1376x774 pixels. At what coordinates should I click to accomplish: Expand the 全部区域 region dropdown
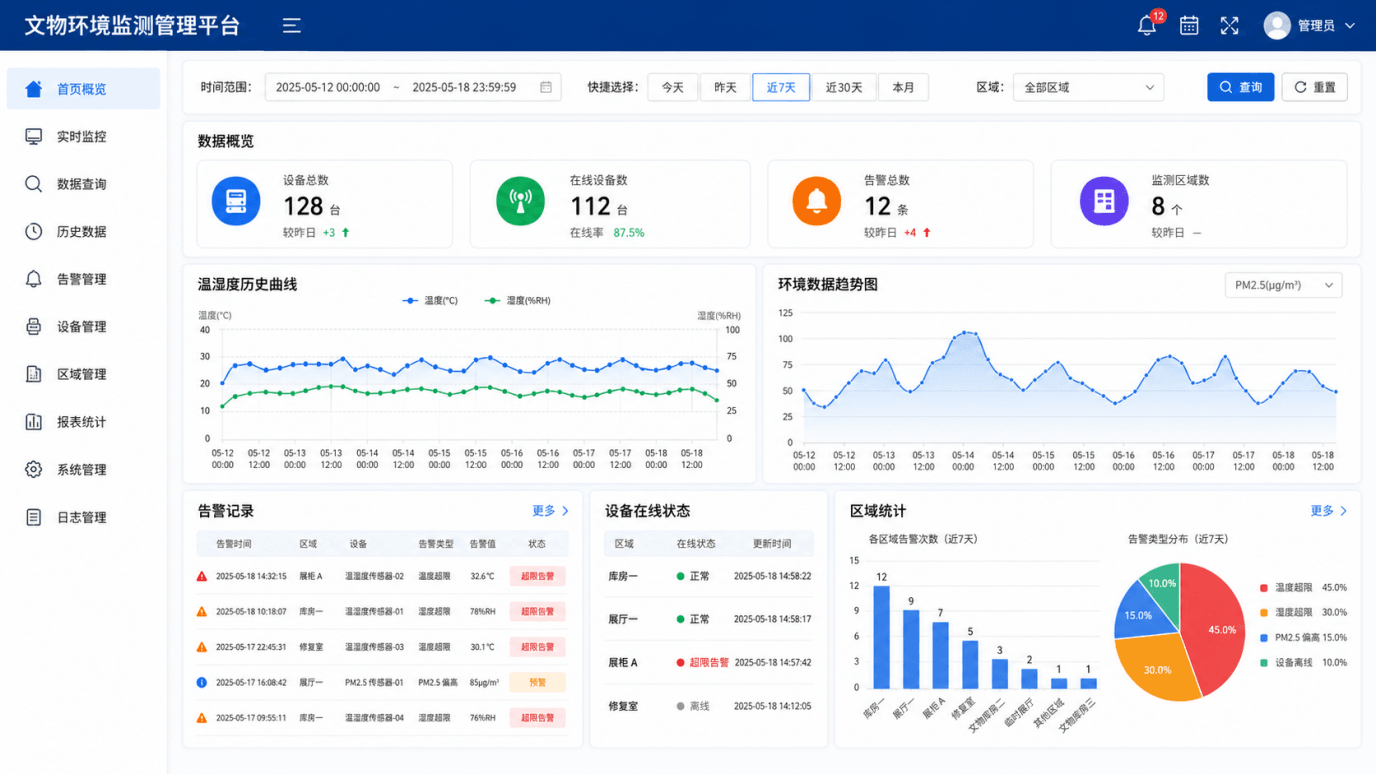[1088, 87]
